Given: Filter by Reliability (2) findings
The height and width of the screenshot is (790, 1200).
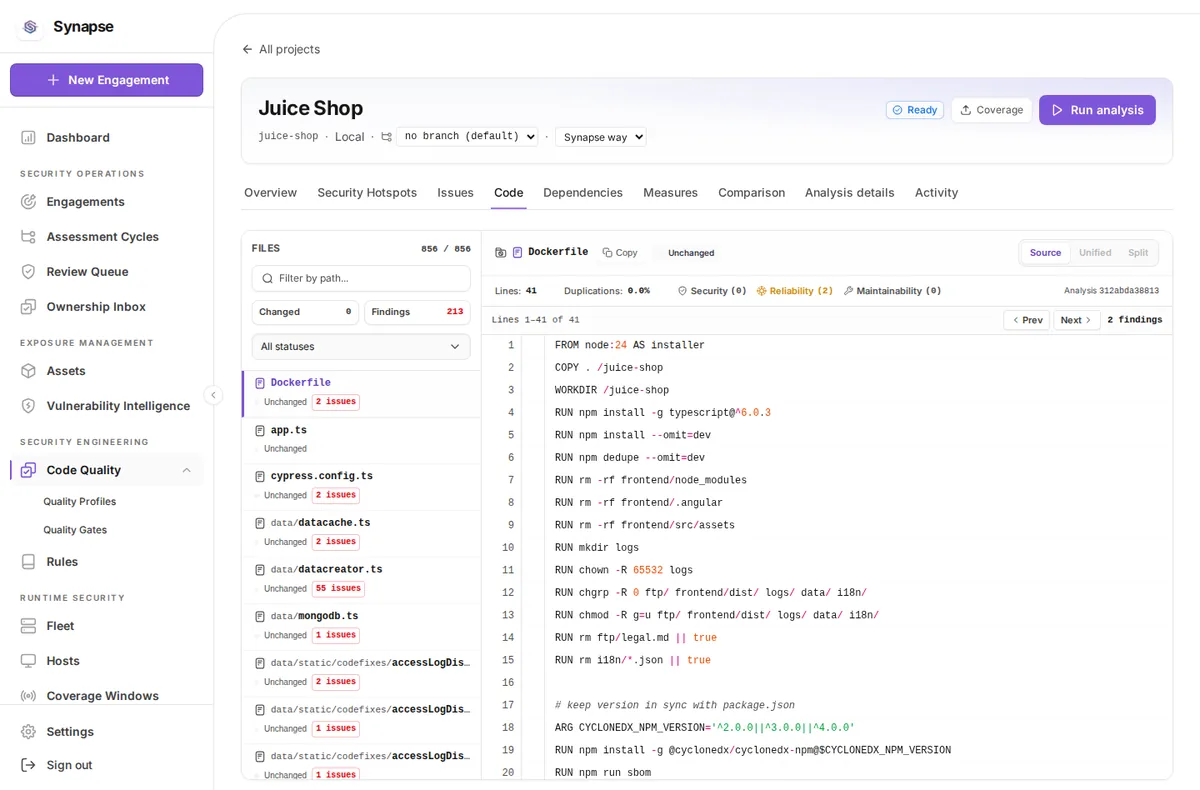Looking at the screenshot, I should [795, 291].
